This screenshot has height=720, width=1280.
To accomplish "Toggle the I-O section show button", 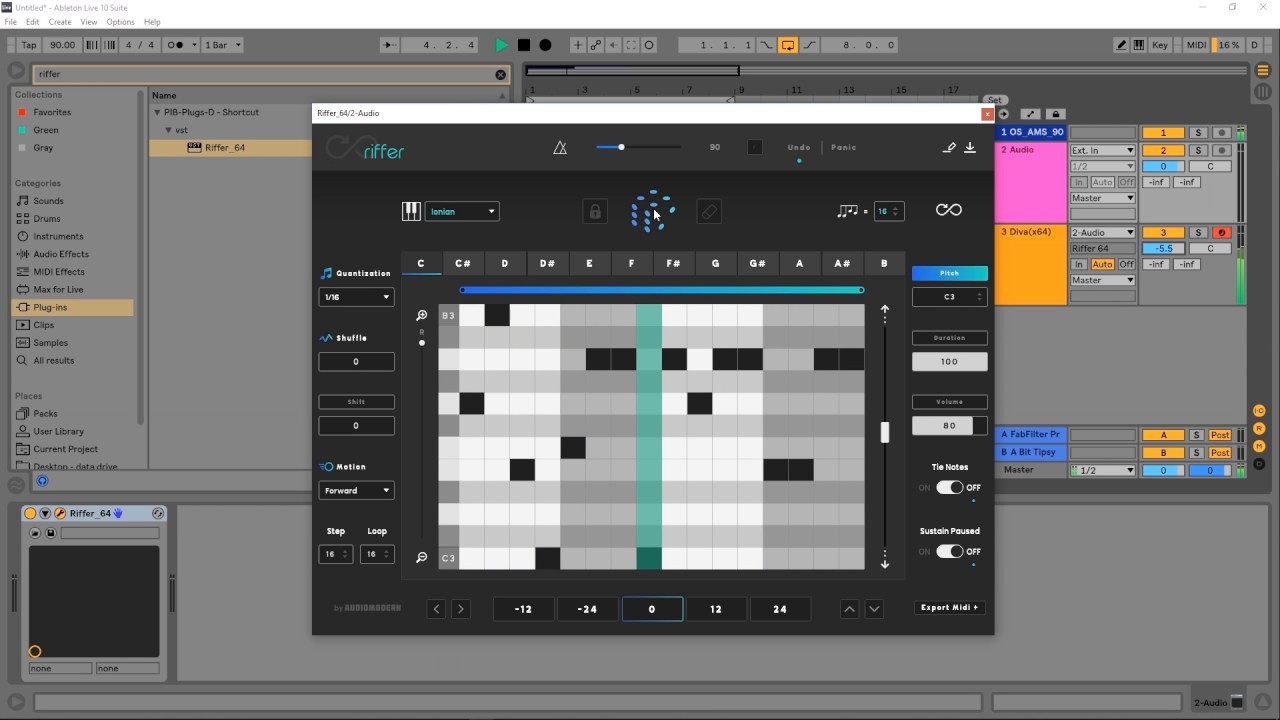I will (x=1260, y=411).
